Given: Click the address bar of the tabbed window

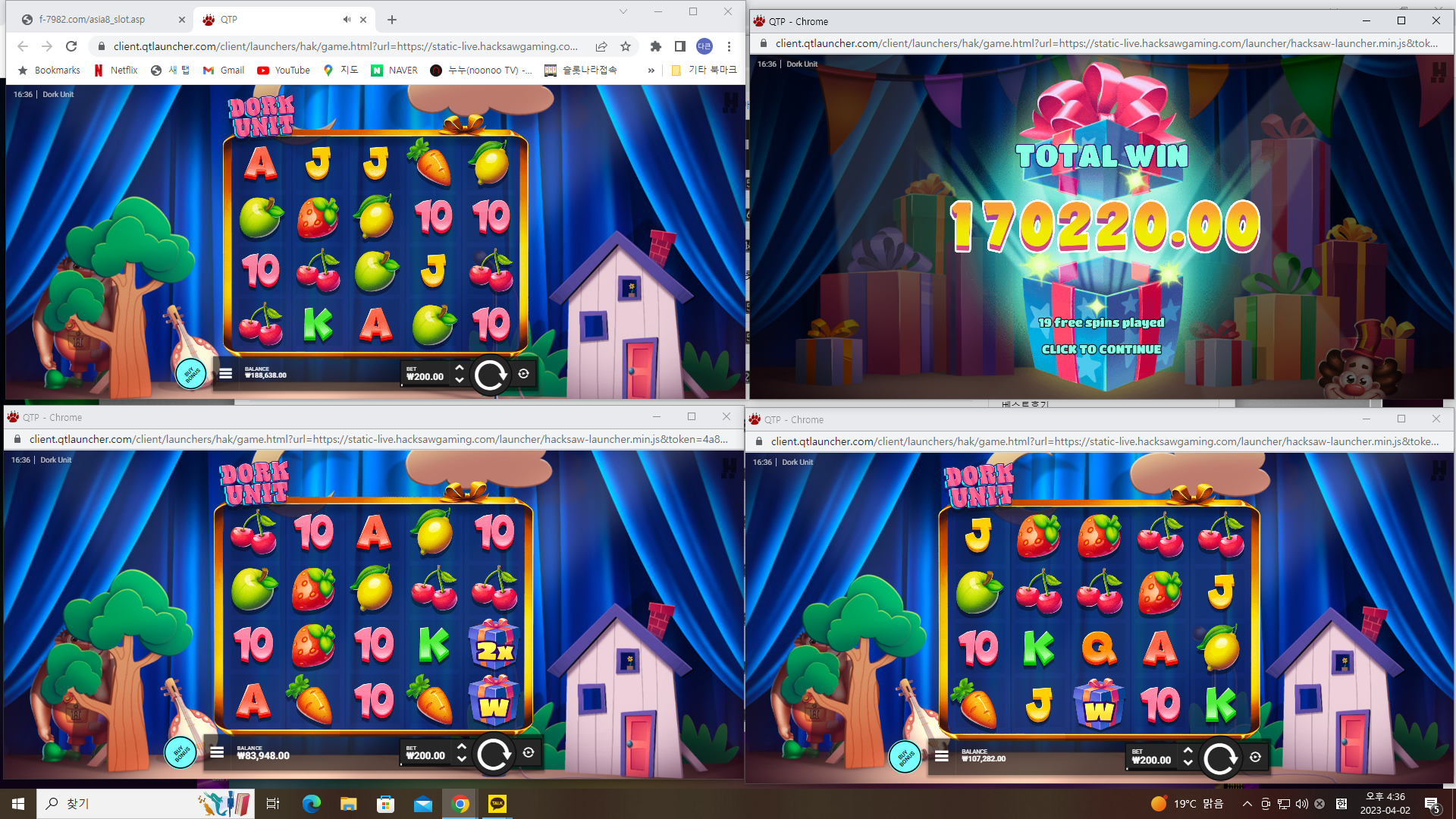Looking at the screenshot, I should 345,46.
